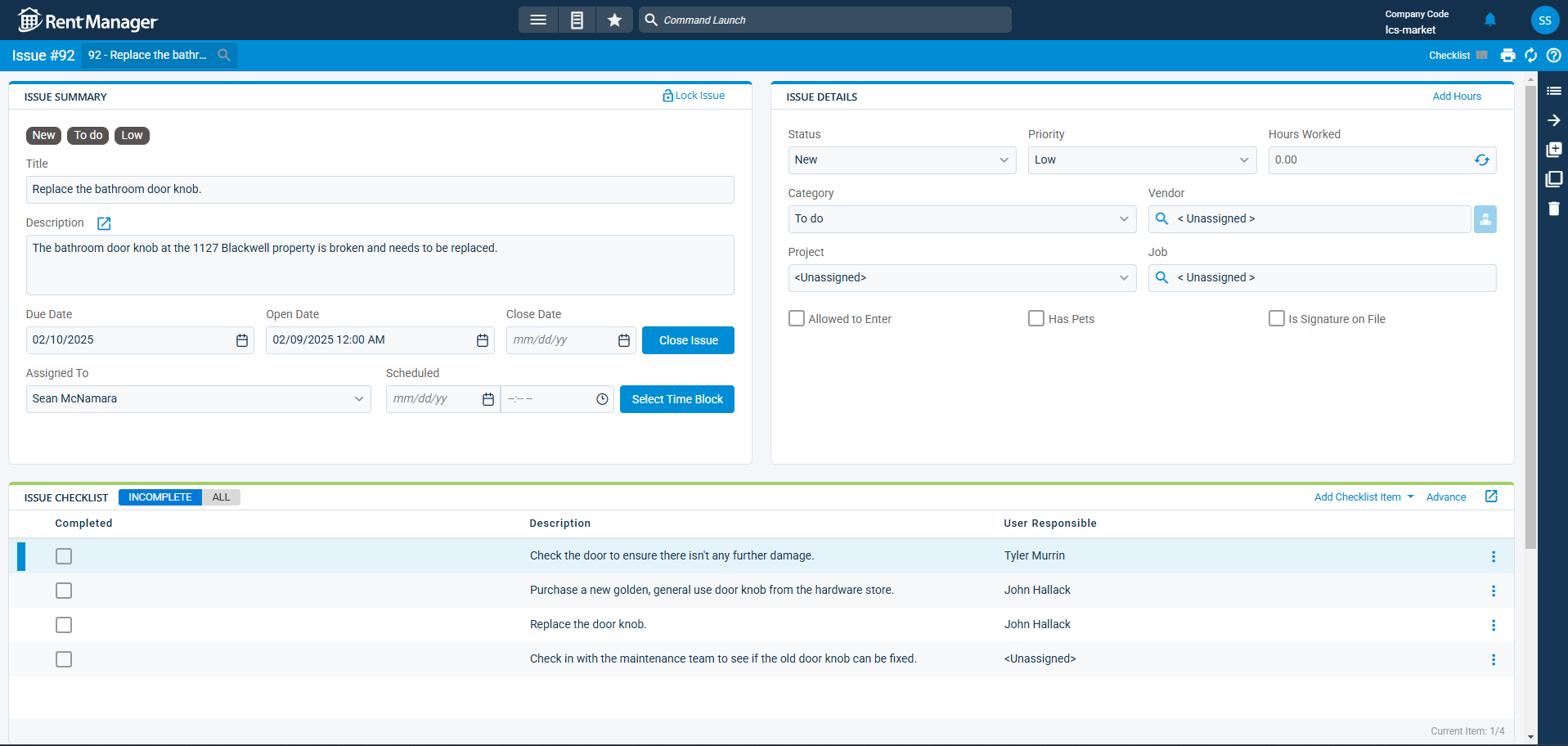The image size is (1568, 746).
Task: Click the Close Issue button
Action: [x=688, y=340]
